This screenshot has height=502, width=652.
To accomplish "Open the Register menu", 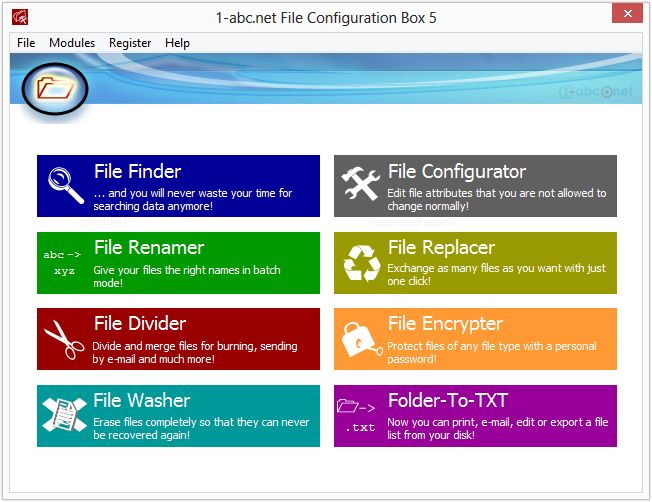I will click(x=130, y=43).
